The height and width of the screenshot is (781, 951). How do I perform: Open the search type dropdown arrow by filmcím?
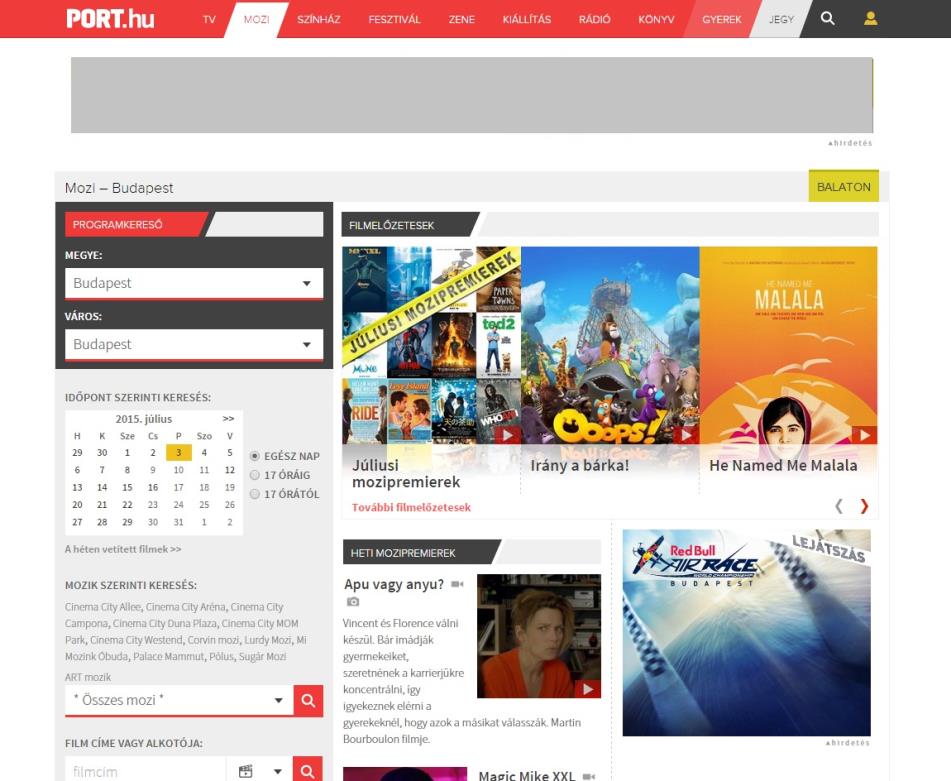coord(278,771)
